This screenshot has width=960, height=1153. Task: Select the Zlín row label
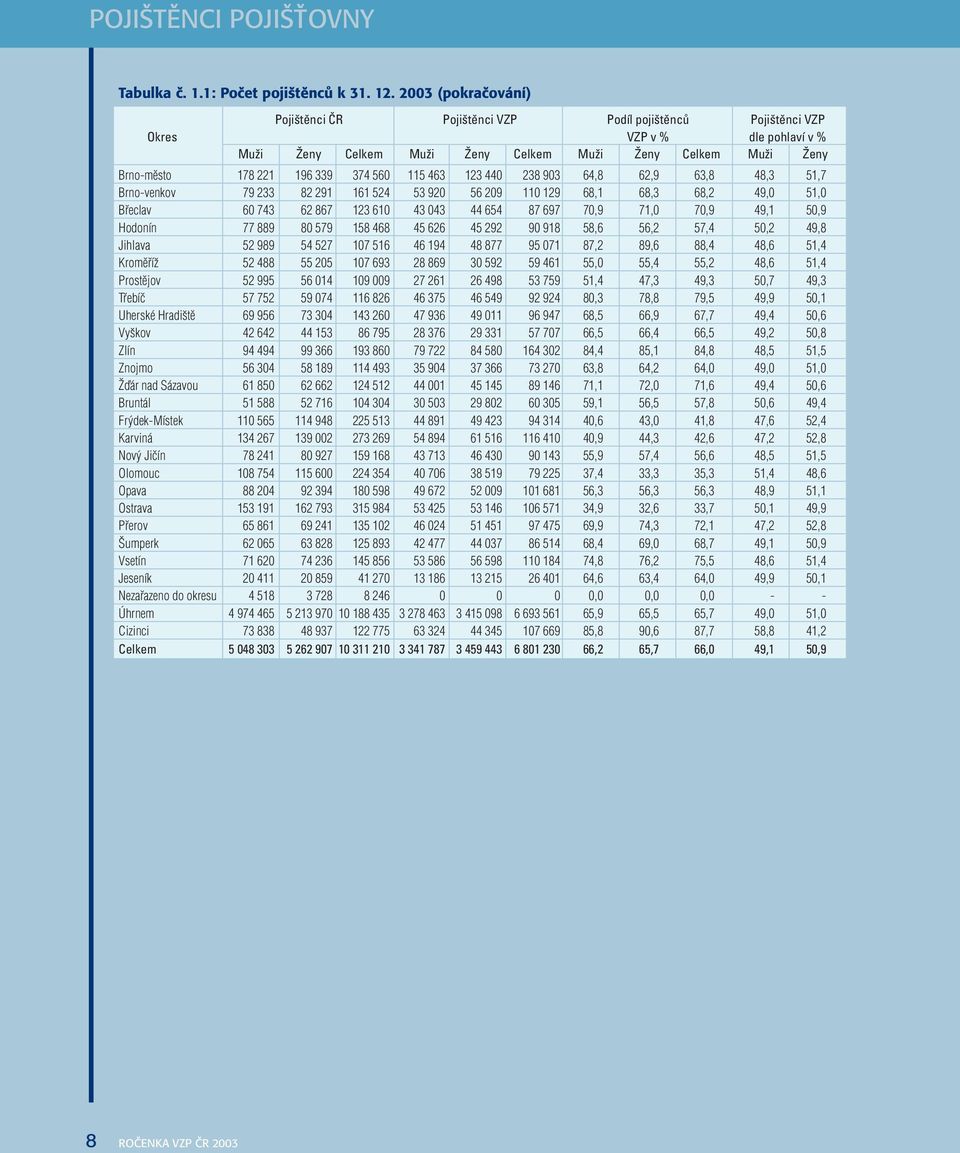127,351
